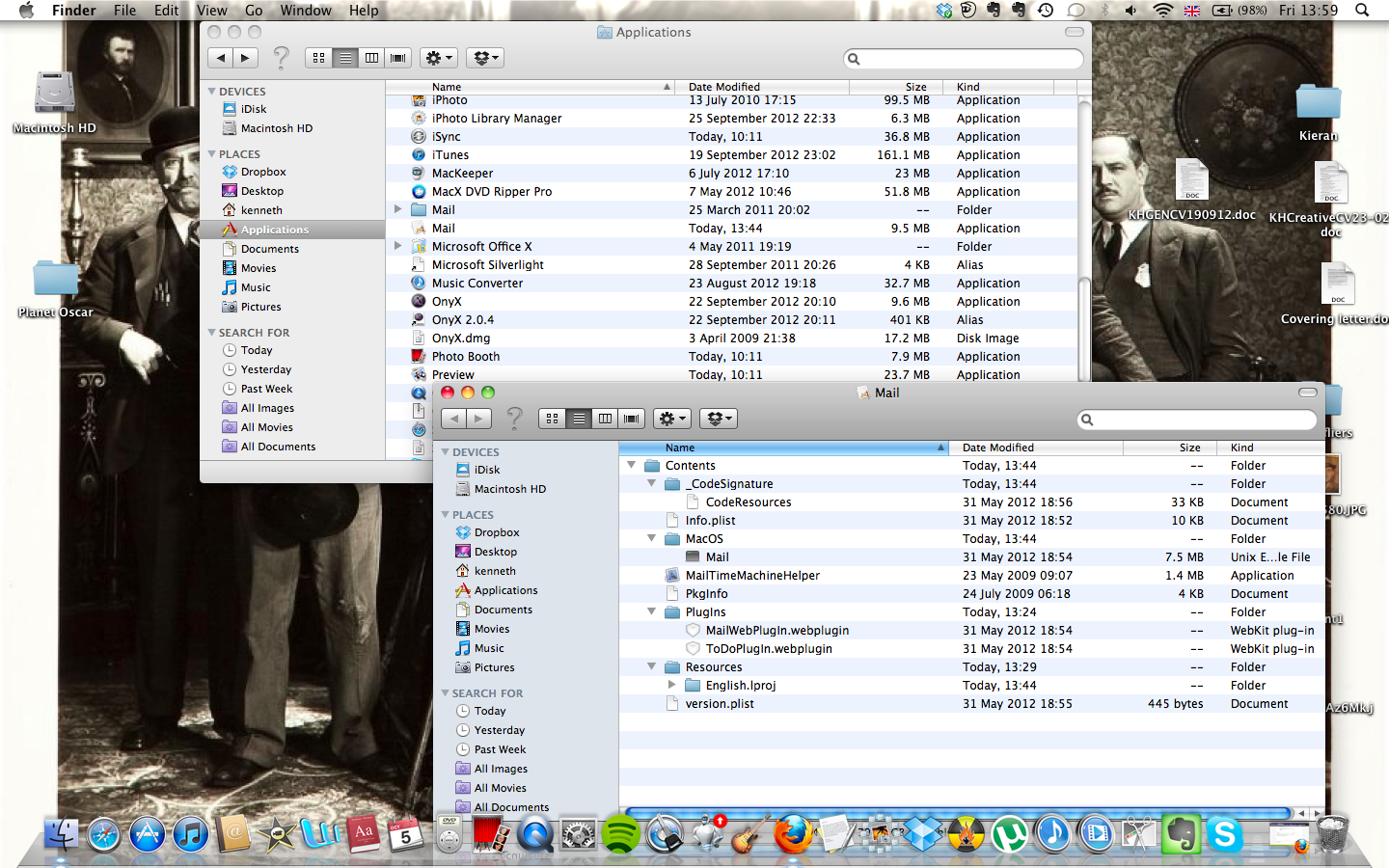Screen dimensions: 1389x868
Task: Launch iMovie from the Dock
Action: [277, 834]
